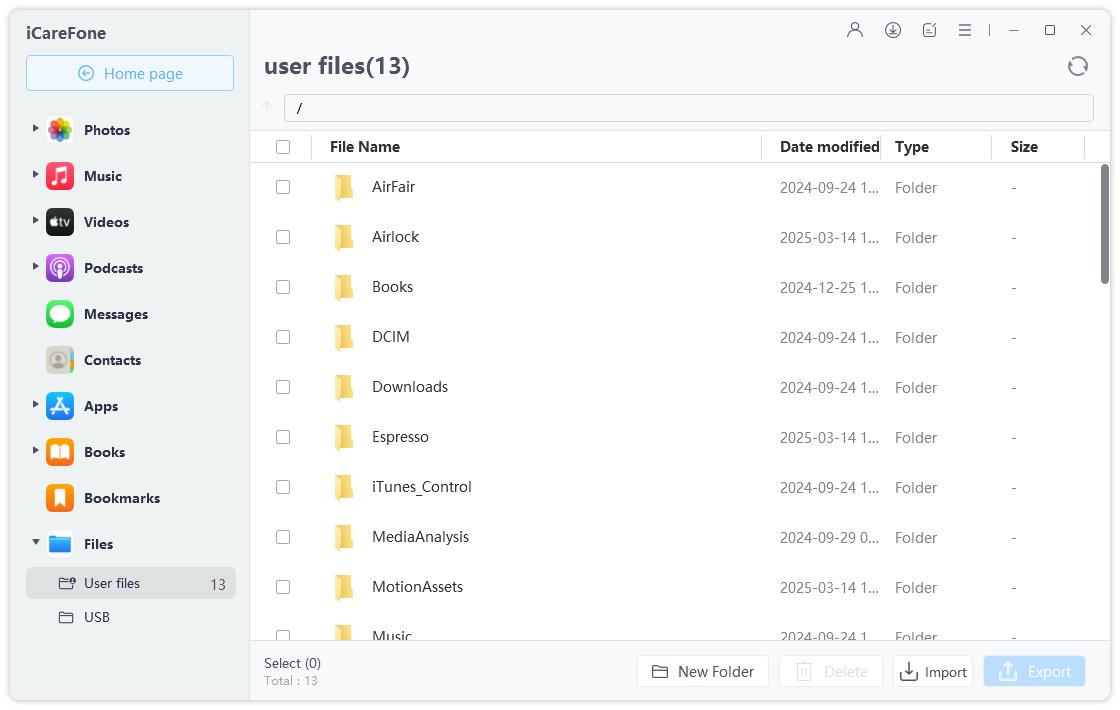
Task: Select User files in sidebar
Action: (x=131, y=584)
